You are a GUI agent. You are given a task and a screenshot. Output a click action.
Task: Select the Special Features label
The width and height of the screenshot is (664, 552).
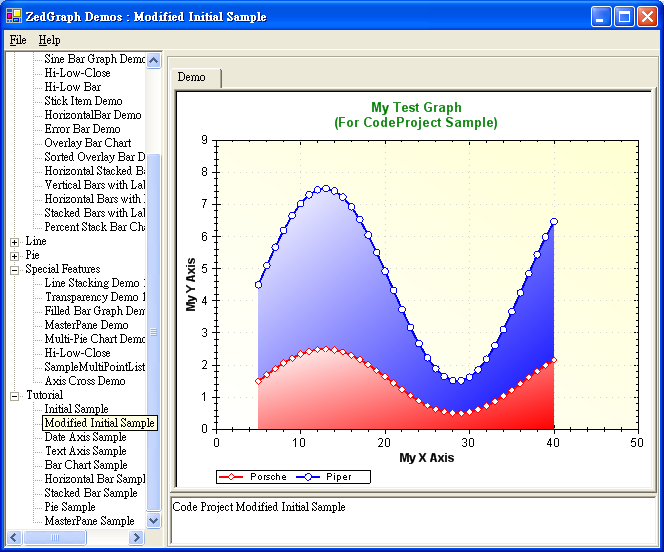(63, 269)
